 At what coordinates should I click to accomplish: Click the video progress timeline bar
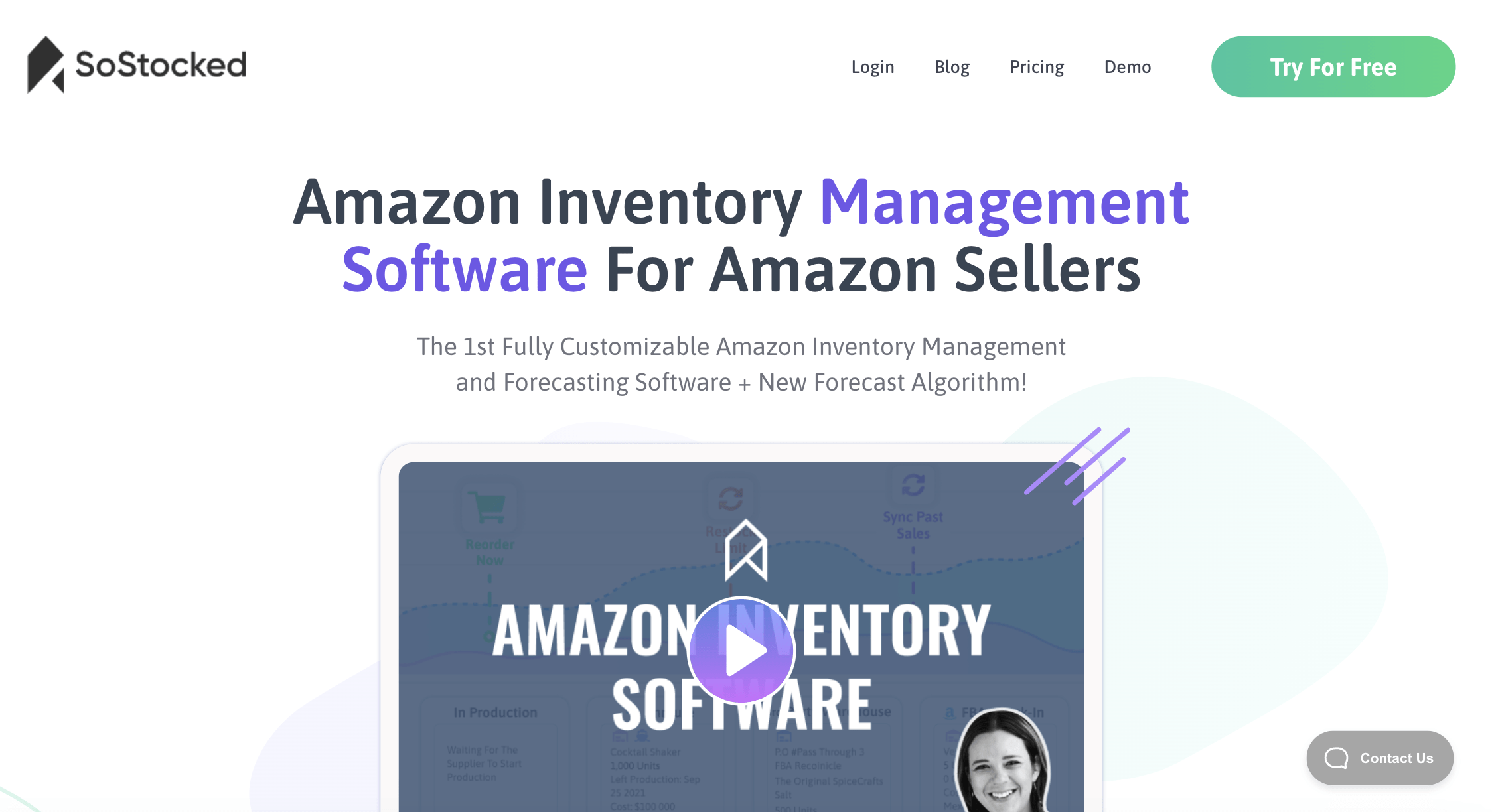[747, 800]
